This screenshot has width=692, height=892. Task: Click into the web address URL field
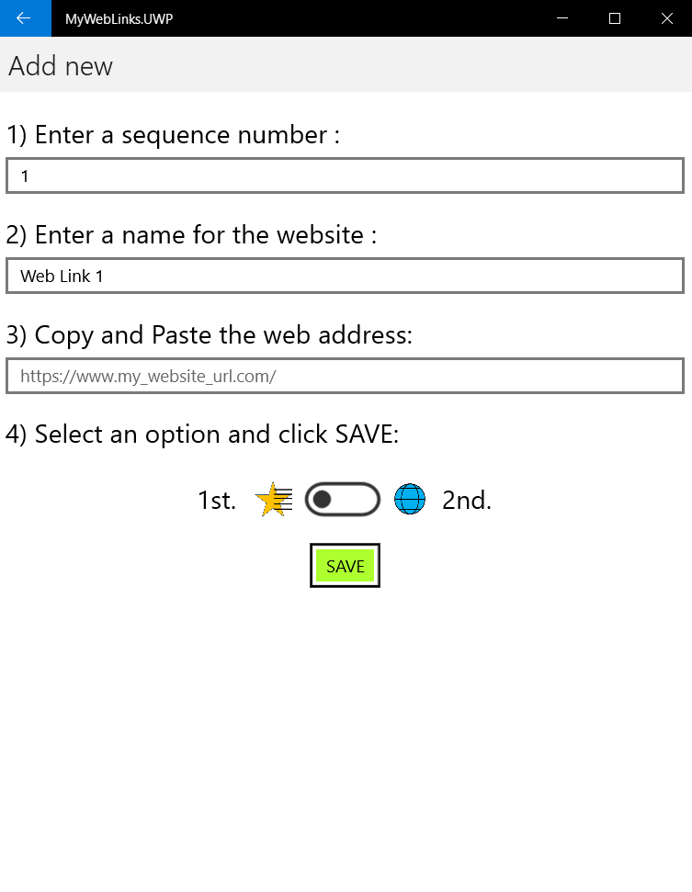click(x=345, y=376)
